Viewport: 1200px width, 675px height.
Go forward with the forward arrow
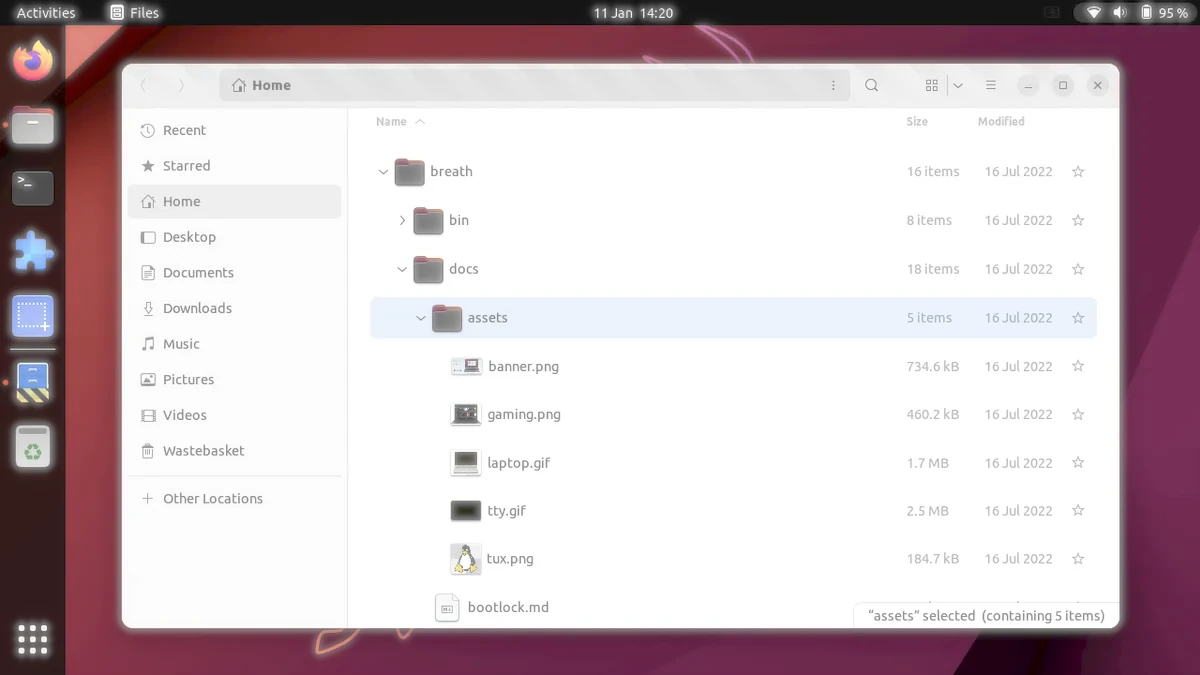181,86
